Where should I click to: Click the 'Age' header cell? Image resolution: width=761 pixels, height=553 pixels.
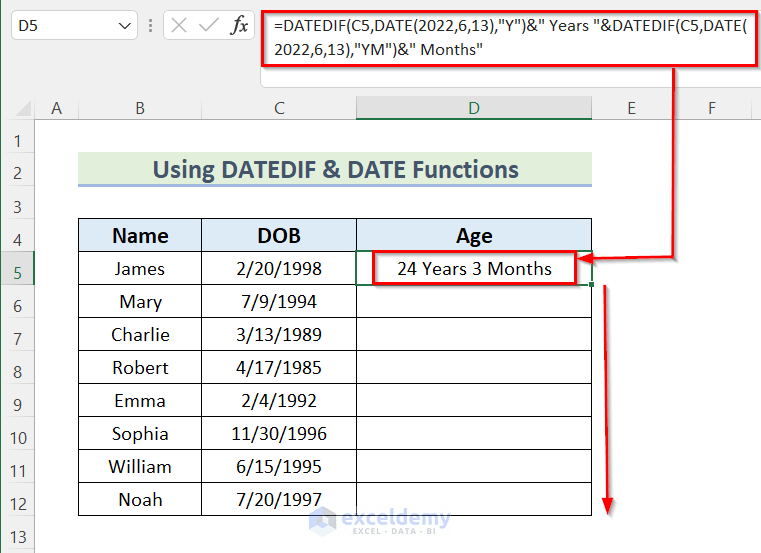pos(474,235)
